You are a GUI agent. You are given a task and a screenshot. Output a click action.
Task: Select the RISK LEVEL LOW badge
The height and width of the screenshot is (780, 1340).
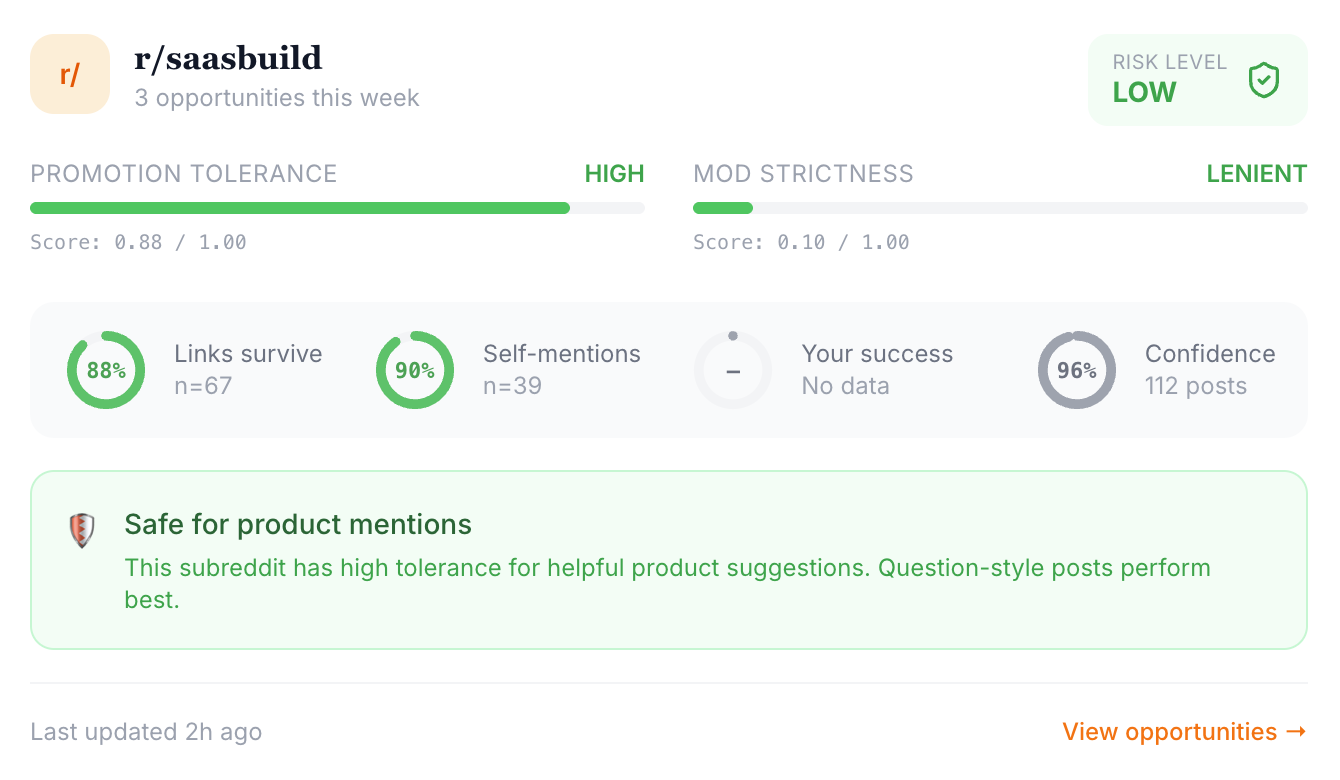1197,80
